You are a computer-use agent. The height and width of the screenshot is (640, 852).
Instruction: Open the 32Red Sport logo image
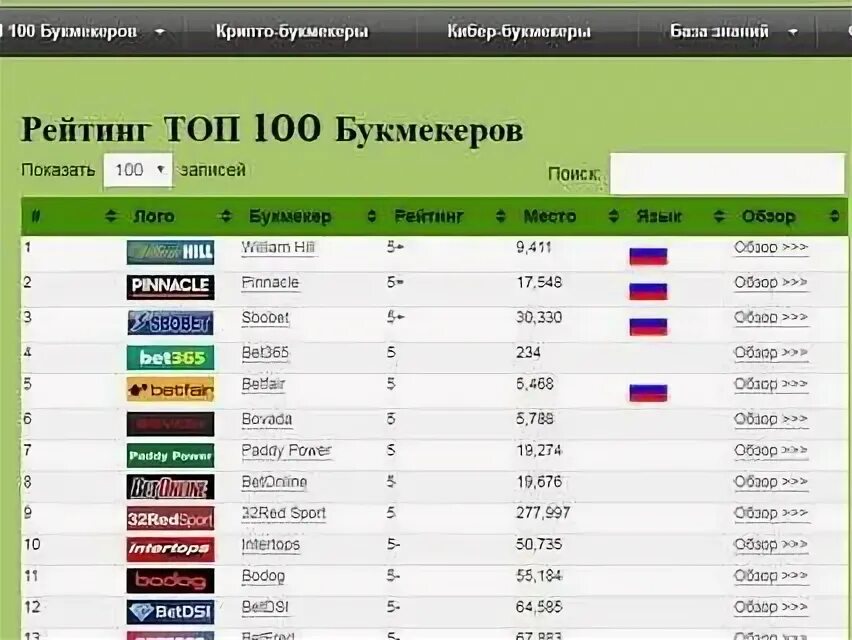pyautogui.click(x=170, y=518)
